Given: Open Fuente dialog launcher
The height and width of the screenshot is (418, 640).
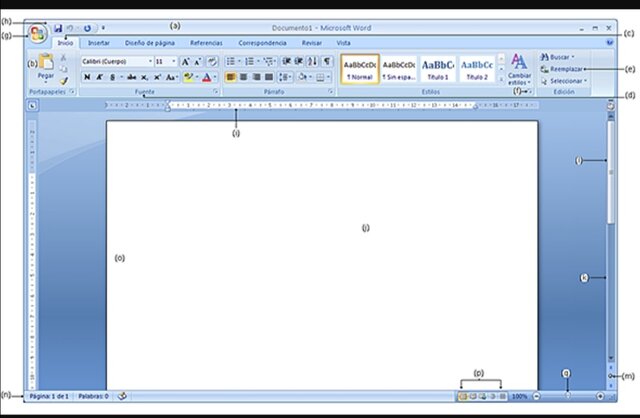Looking at the screenshot, I should pyautogui.click(x=215, y=92).
